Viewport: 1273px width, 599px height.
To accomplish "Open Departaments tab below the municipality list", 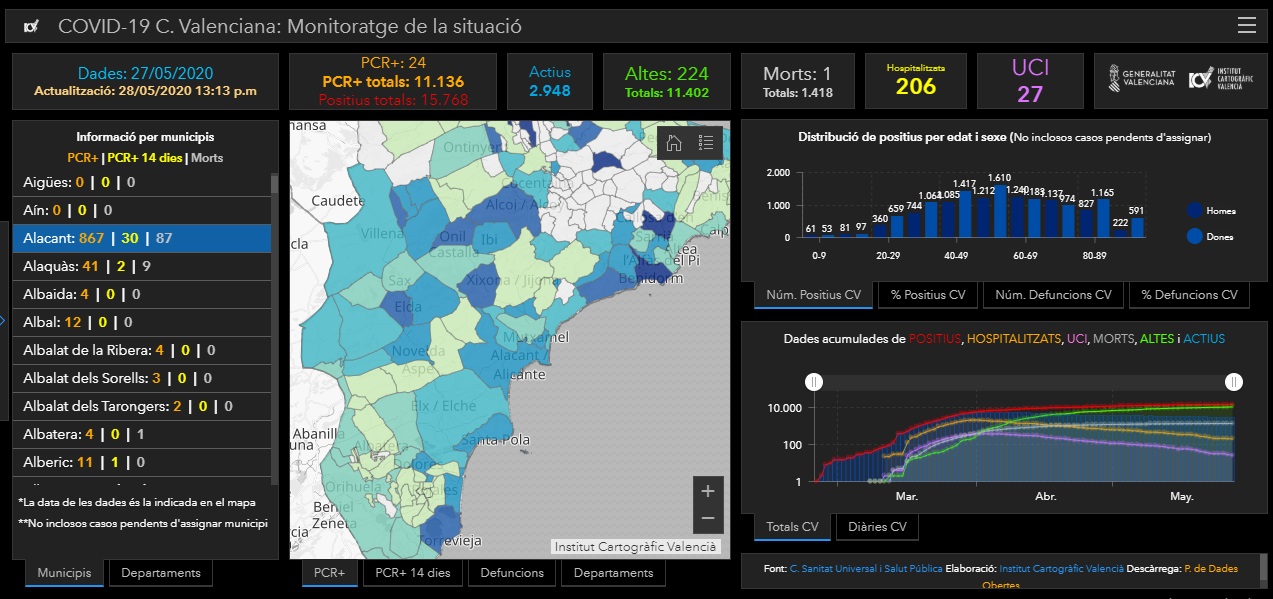I will click(x=161, y=573).
